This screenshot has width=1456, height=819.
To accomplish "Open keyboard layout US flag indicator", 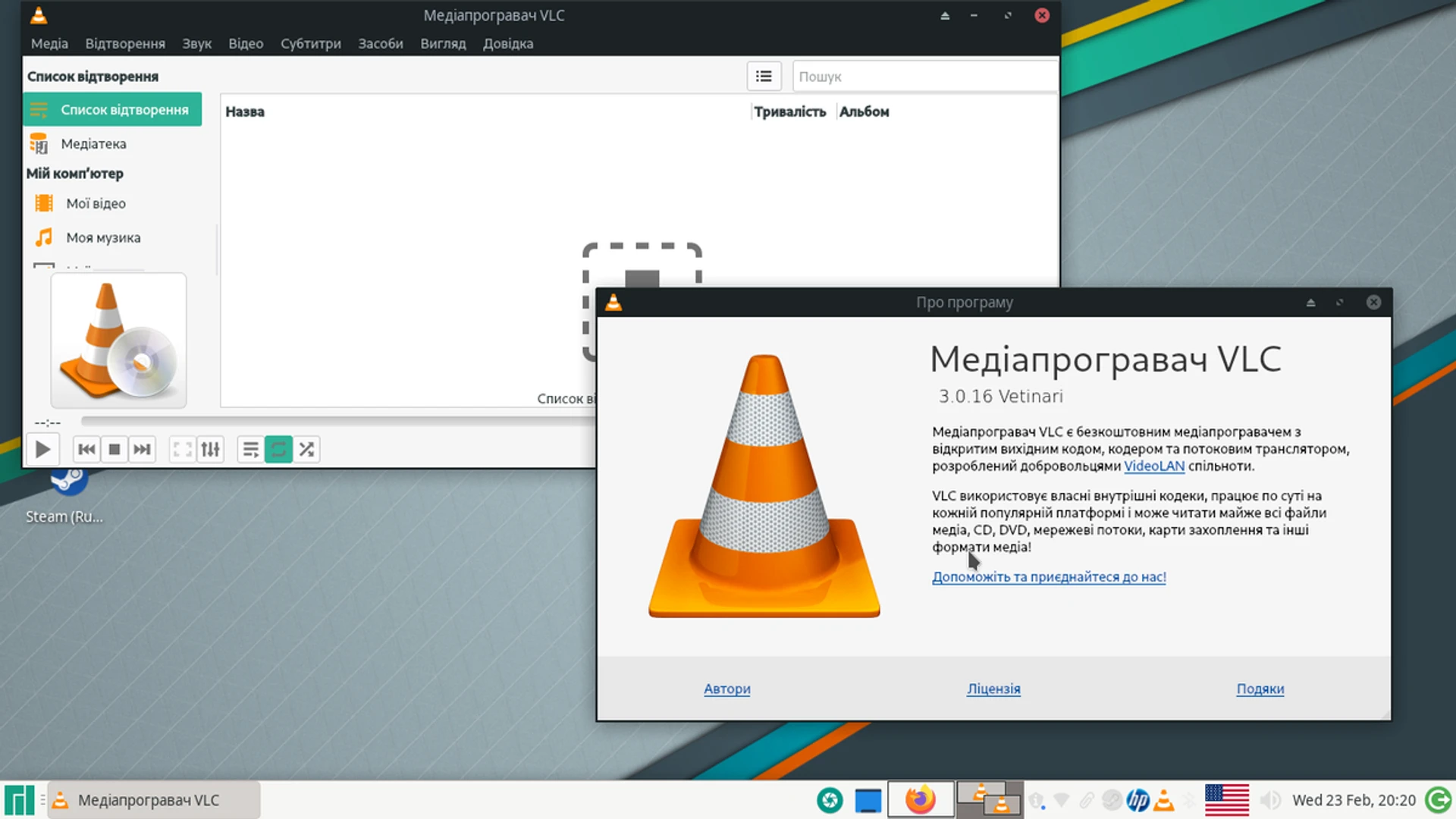I will coord(1227,800).
